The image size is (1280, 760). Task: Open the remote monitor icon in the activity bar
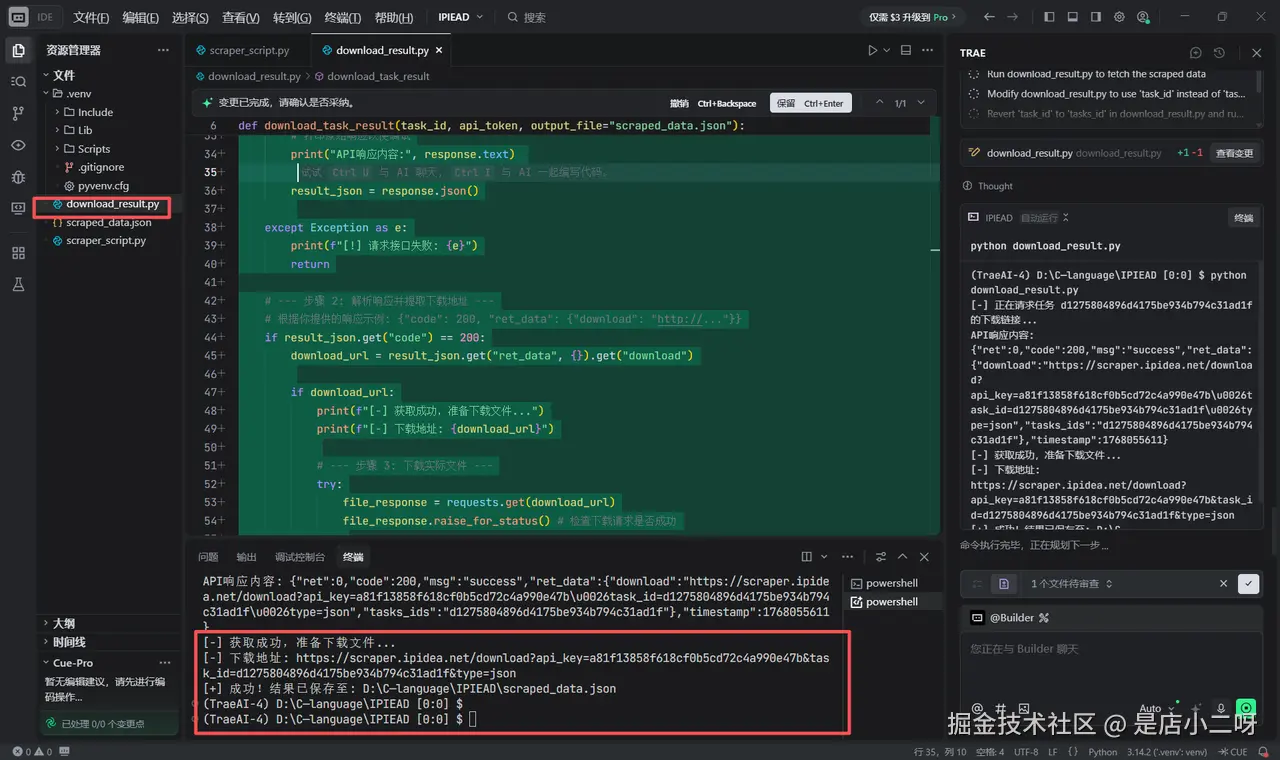18,208
